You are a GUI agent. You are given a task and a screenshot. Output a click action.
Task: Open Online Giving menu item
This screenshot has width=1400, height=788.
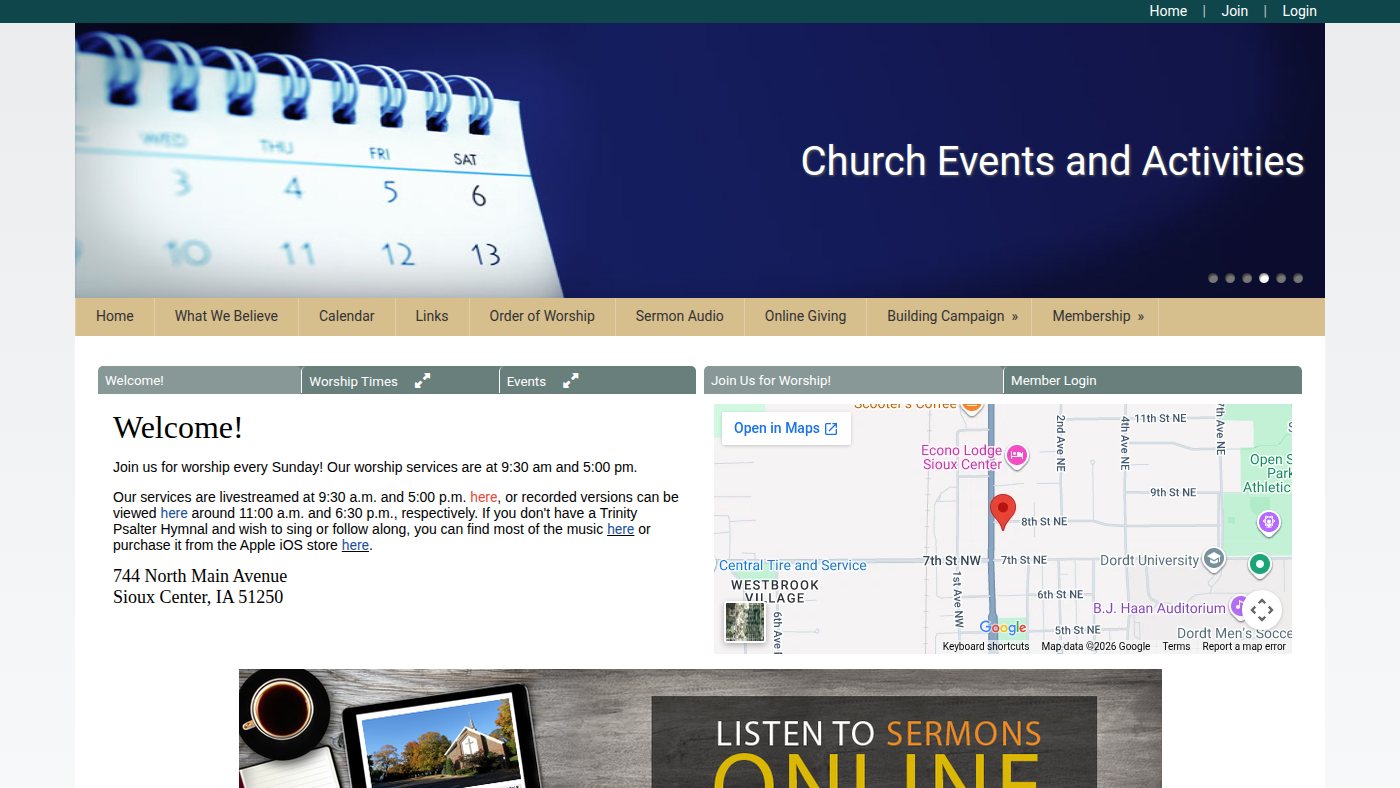(806, 316)
